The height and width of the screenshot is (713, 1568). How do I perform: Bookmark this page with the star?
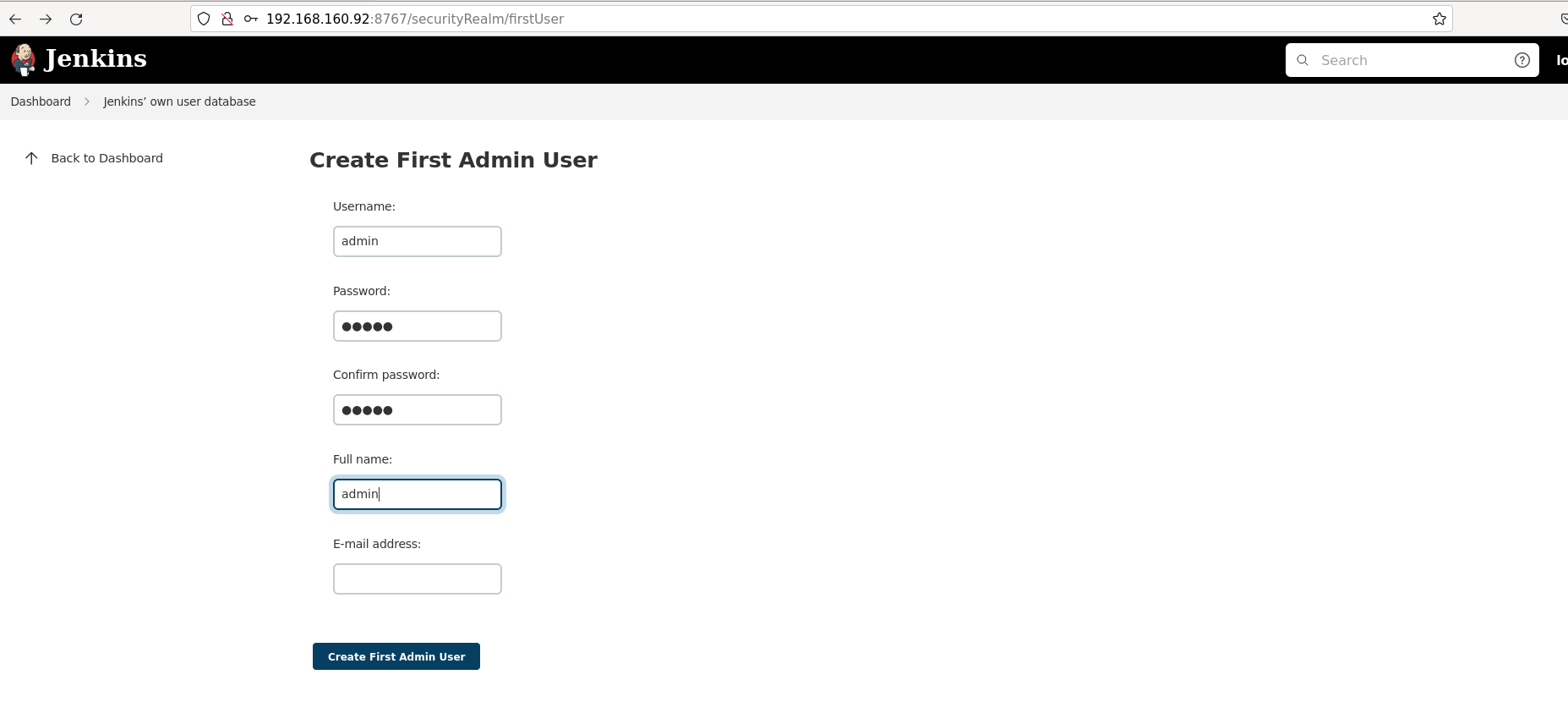[1439, 19]
